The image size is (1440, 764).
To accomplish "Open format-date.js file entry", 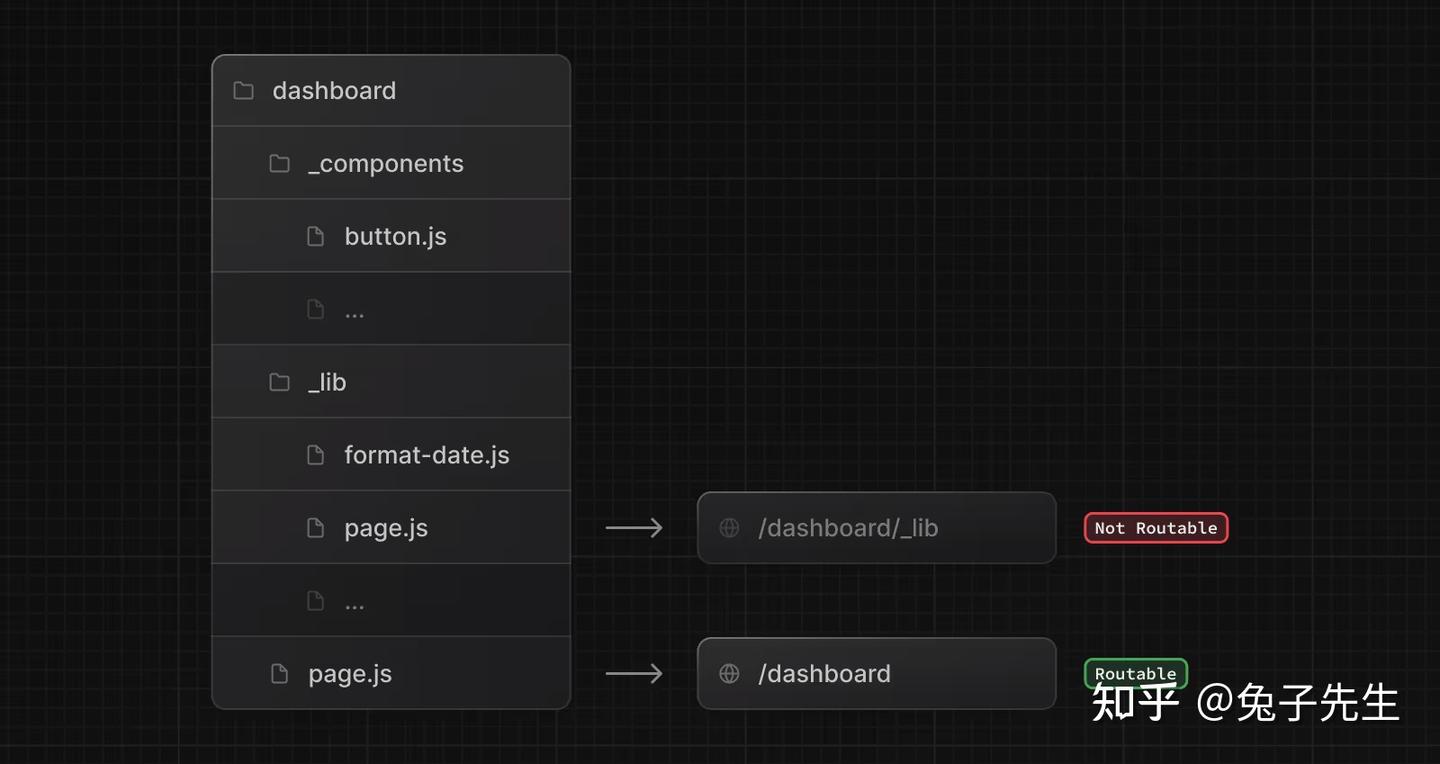I will 427,455.
